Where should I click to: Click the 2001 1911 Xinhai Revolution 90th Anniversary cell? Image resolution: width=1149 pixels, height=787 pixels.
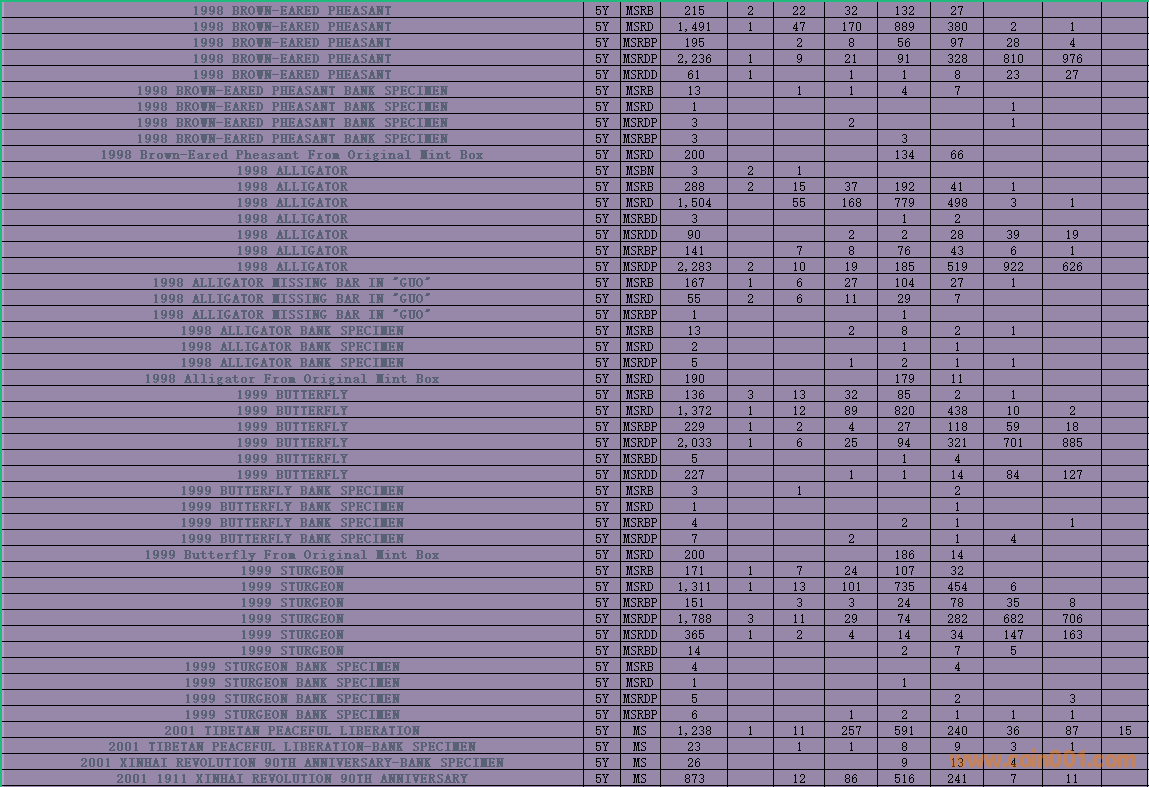pyautogui.click(x=291, y=779)
